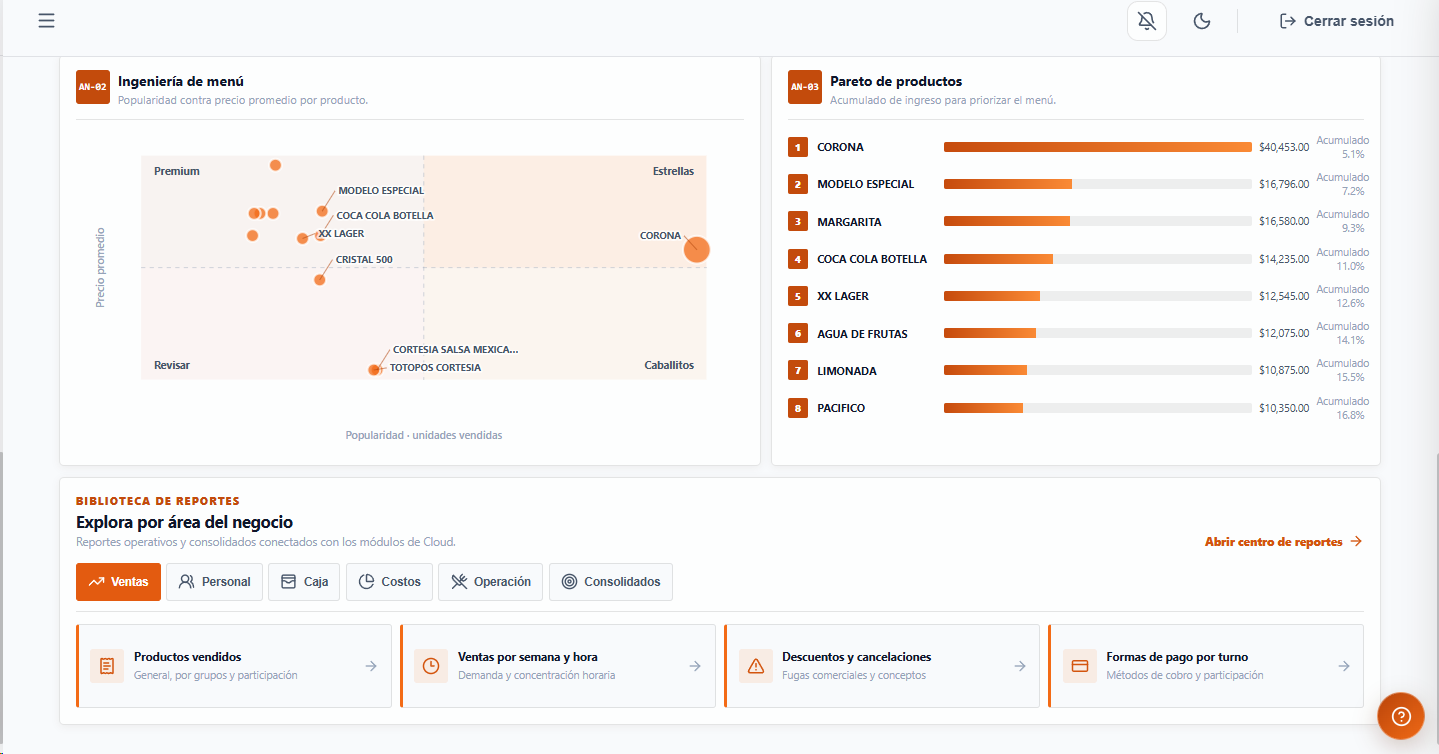Click the MARGARITA revenue progress bar

click(1098, 222)
